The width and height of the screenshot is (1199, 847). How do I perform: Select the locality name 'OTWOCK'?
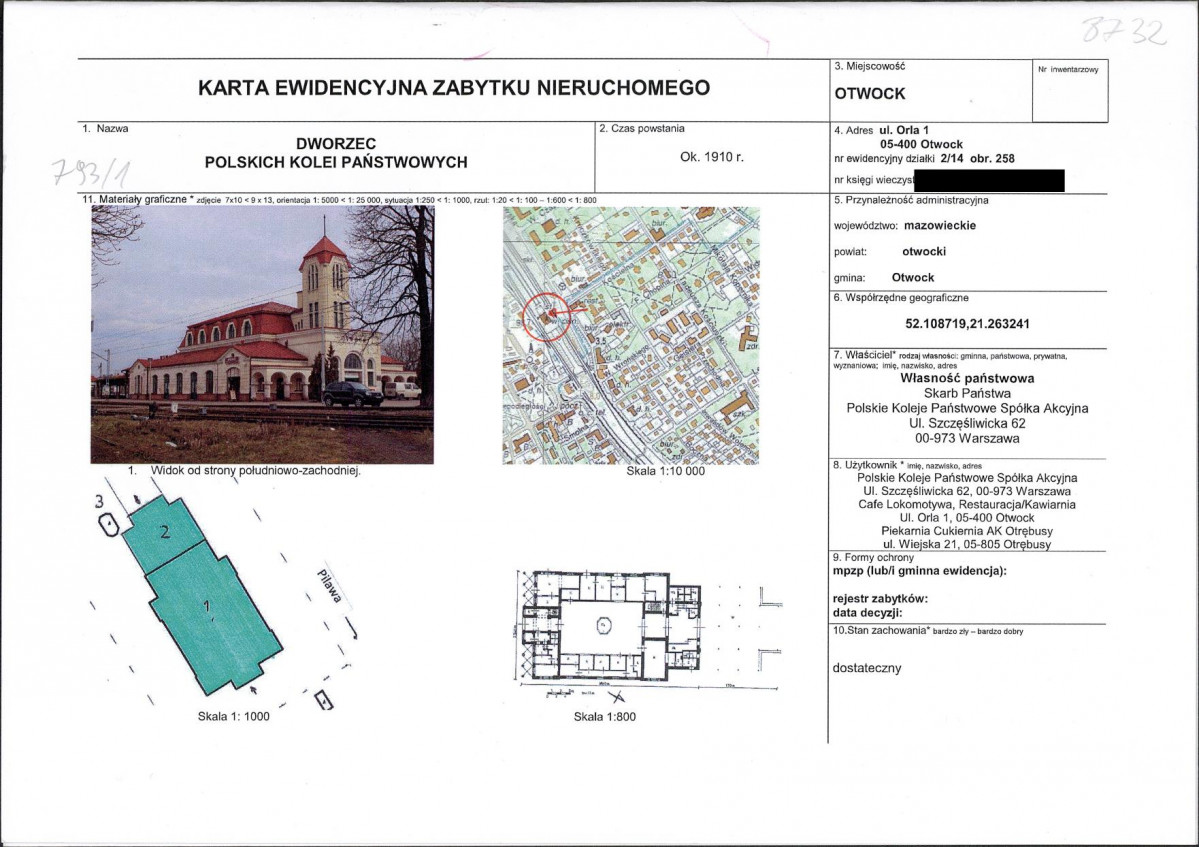(869, 94)
